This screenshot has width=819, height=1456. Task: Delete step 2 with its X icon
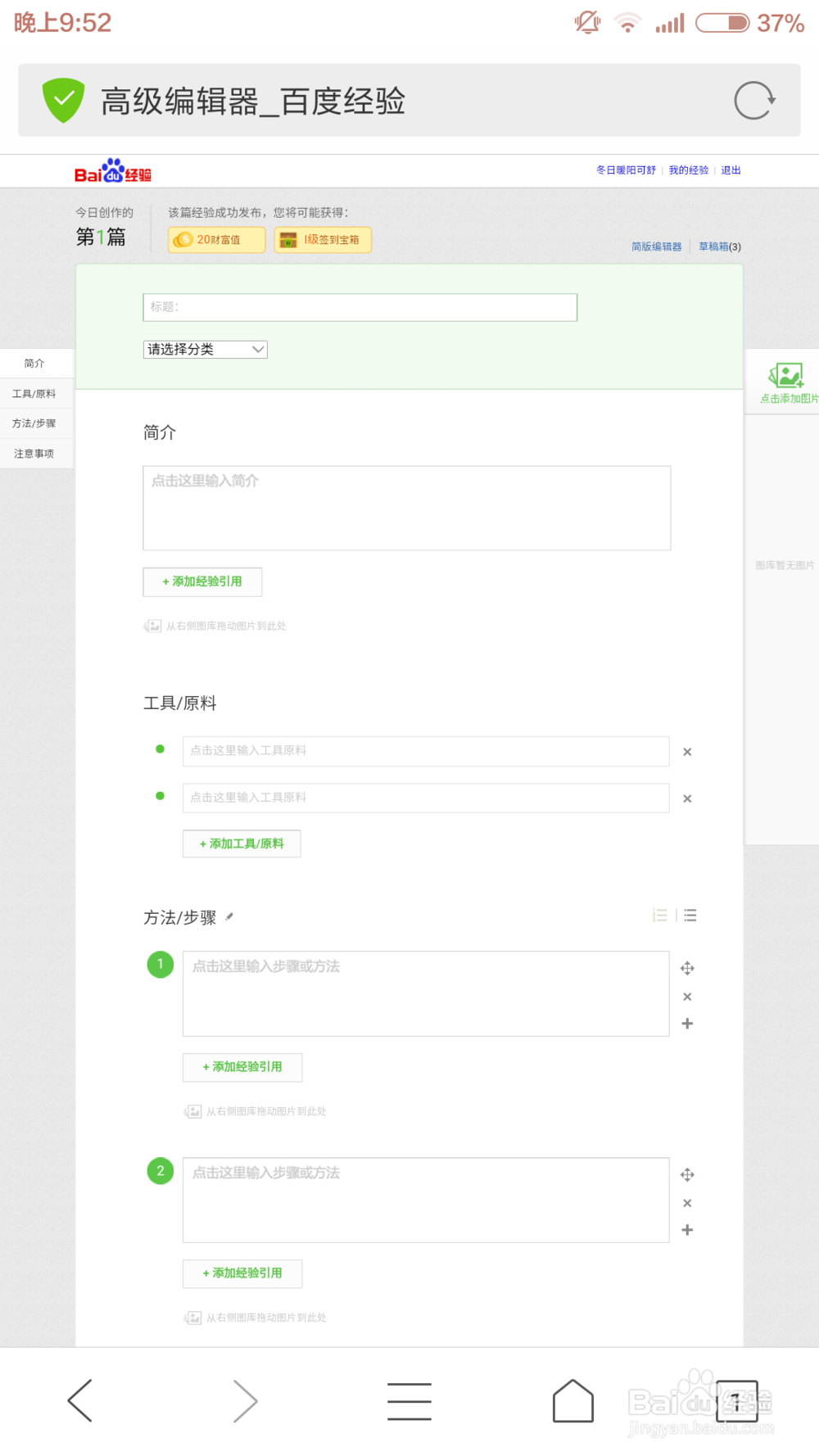click(x=687, y=1203)
